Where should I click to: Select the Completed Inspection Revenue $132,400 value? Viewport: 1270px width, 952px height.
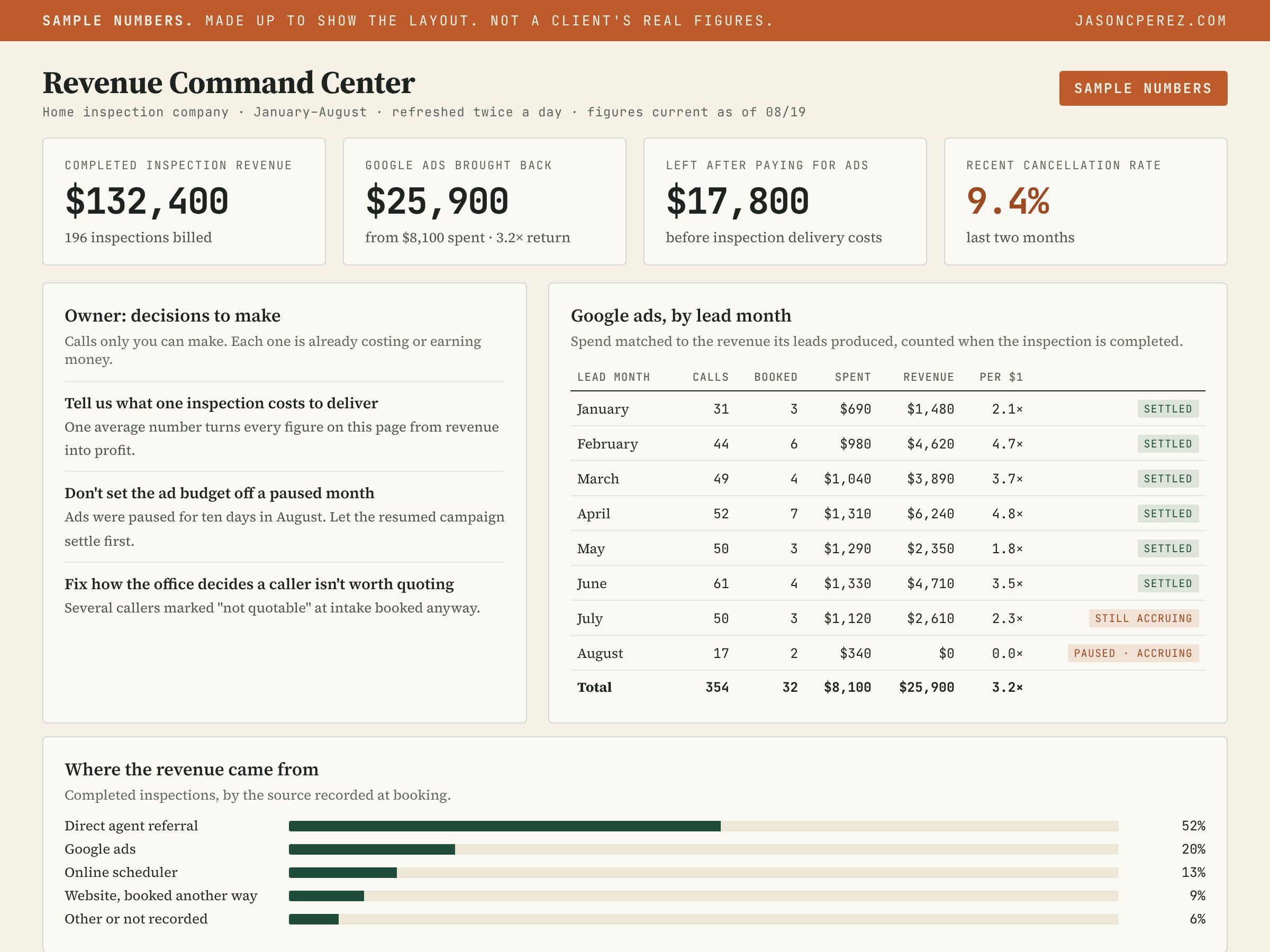pos(147,202)
